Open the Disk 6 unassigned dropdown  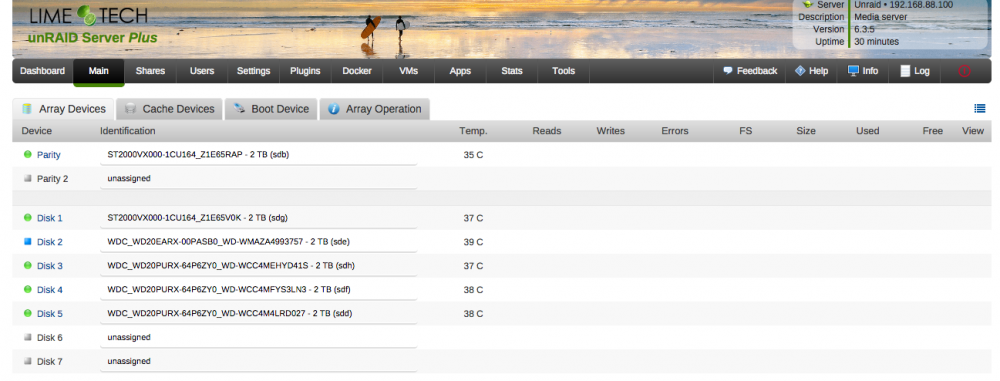point(258,337)
